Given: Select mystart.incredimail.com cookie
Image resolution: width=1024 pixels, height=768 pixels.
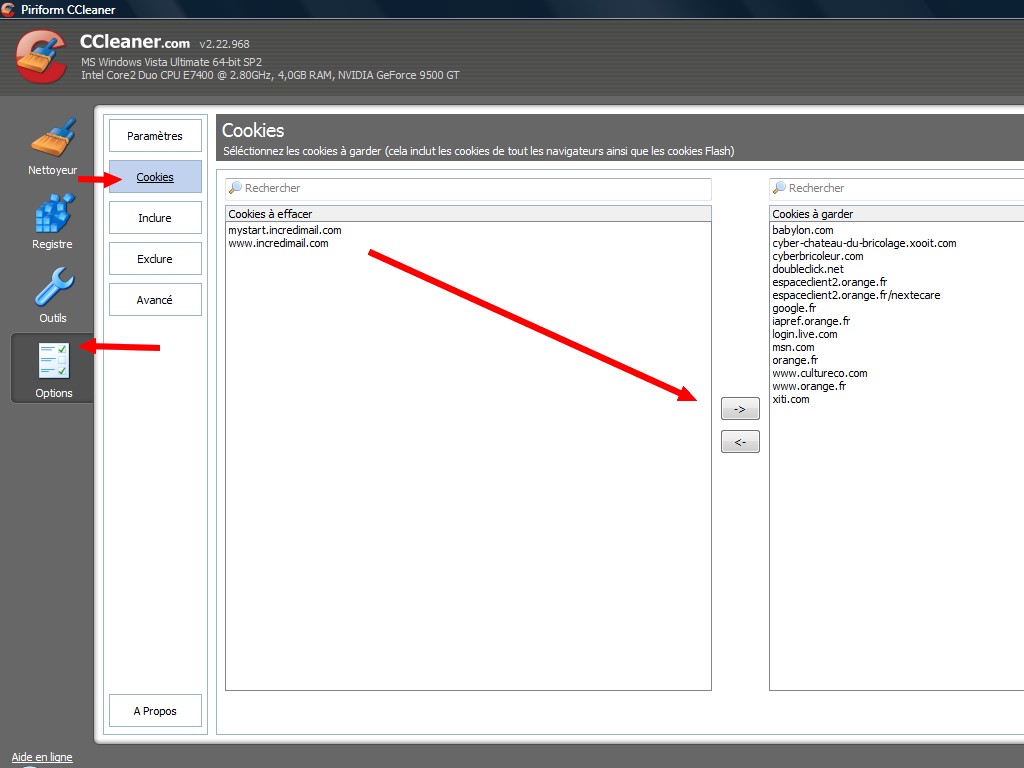Looking at the screenshot, I should [x=285, y=231].
